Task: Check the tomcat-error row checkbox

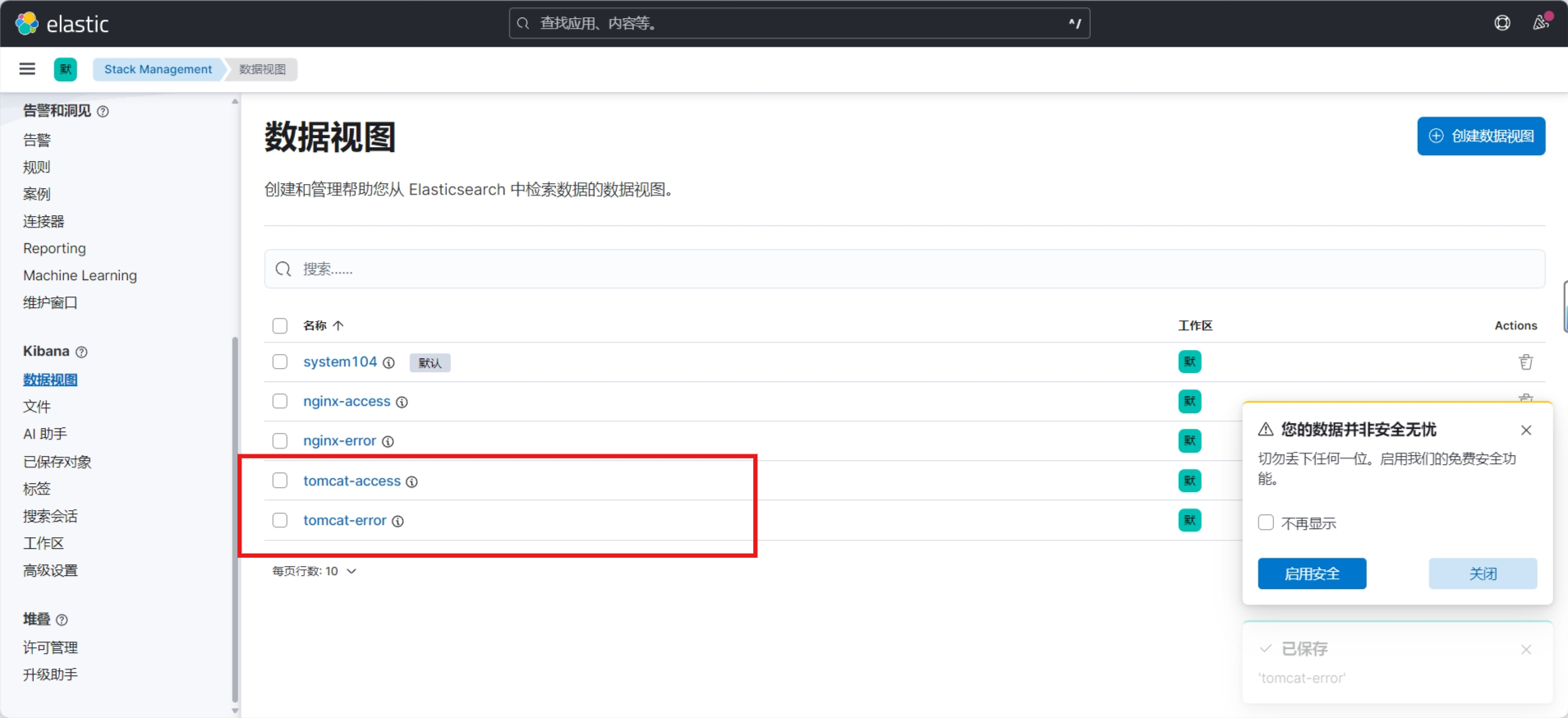Action: pyautogui.click(x=280, y=521)
